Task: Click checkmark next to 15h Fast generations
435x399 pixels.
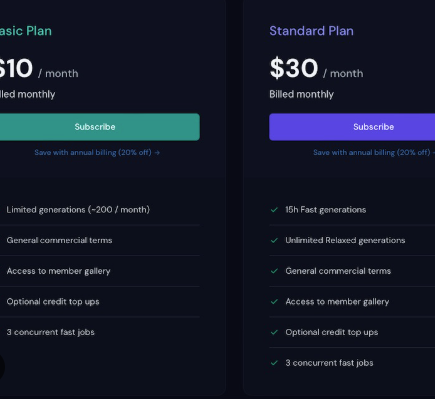Action: point(274,210)
